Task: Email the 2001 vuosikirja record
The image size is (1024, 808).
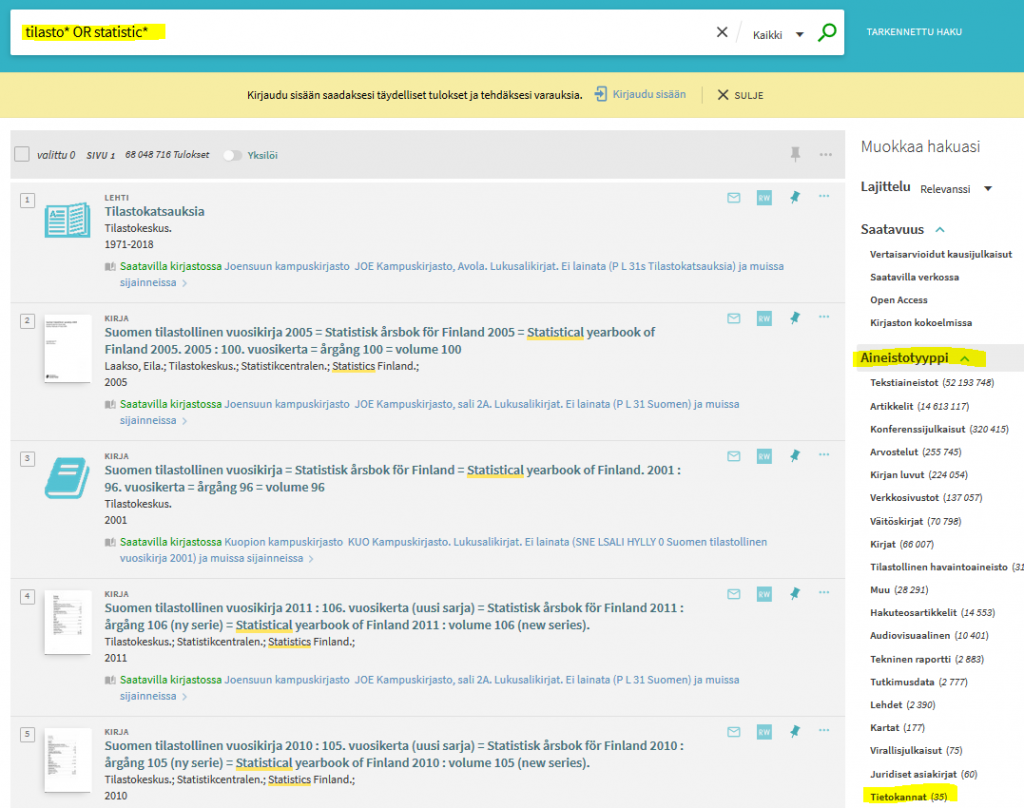Action: coord(733,456)
